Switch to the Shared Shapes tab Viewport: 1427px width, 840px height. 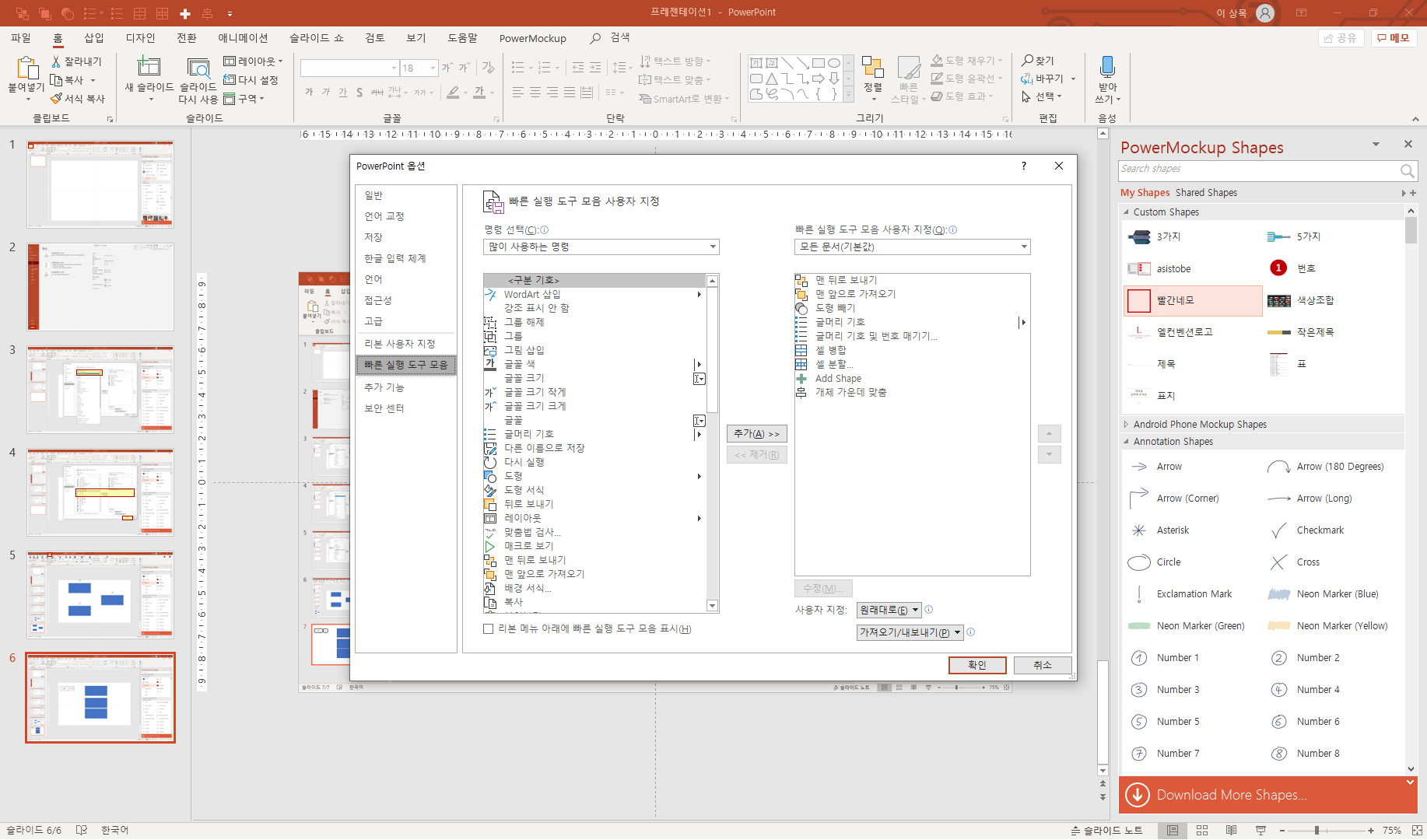tap(1206, 193)
